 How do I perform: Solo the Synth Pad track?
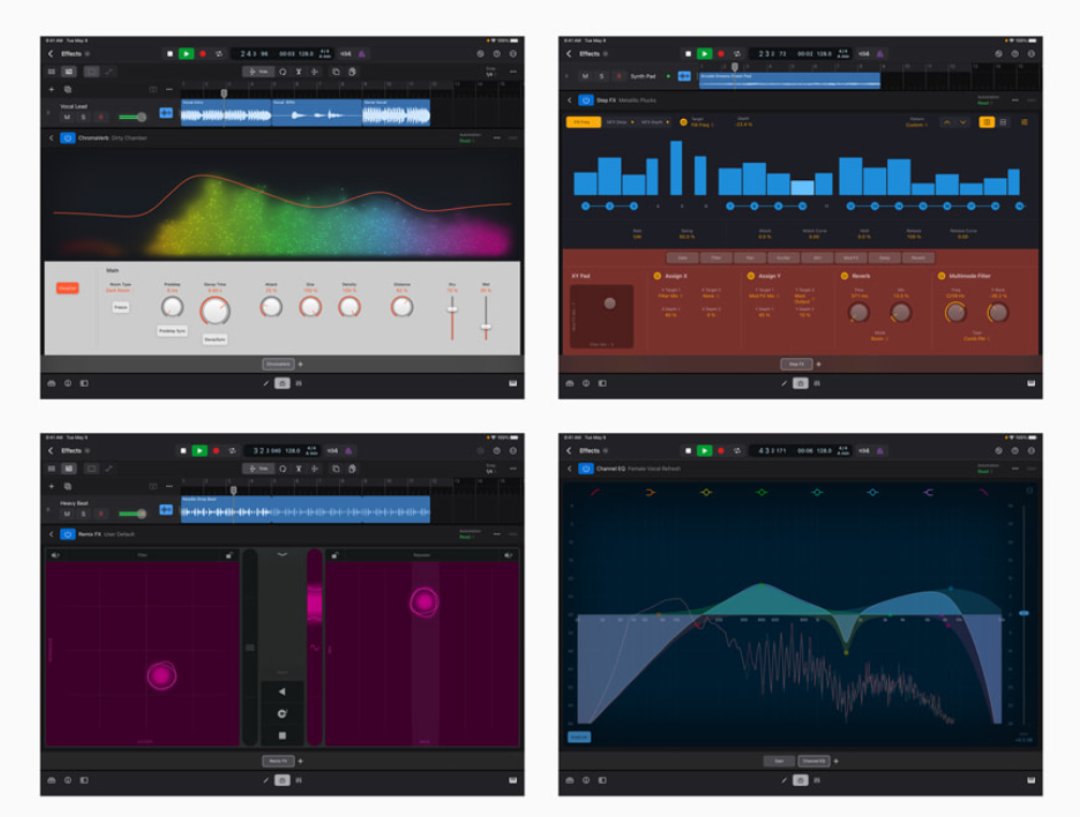601,76
